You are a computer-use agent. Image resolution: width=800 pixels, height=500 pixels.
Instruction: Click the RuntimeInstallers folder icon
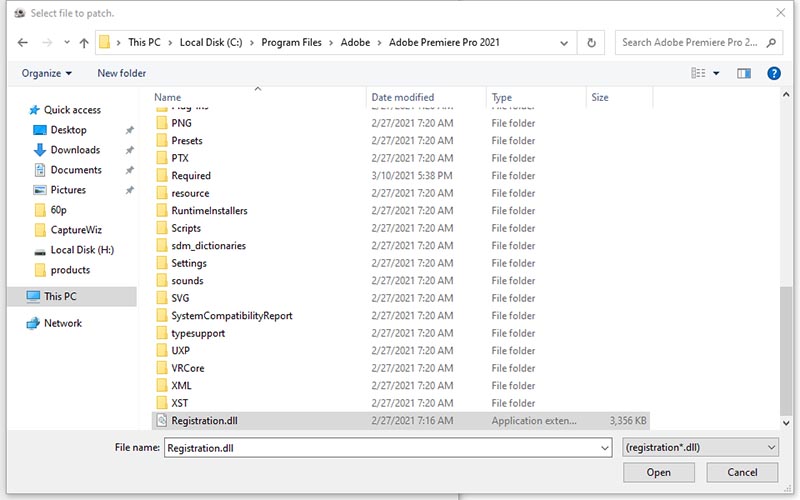tap(162, 210)
